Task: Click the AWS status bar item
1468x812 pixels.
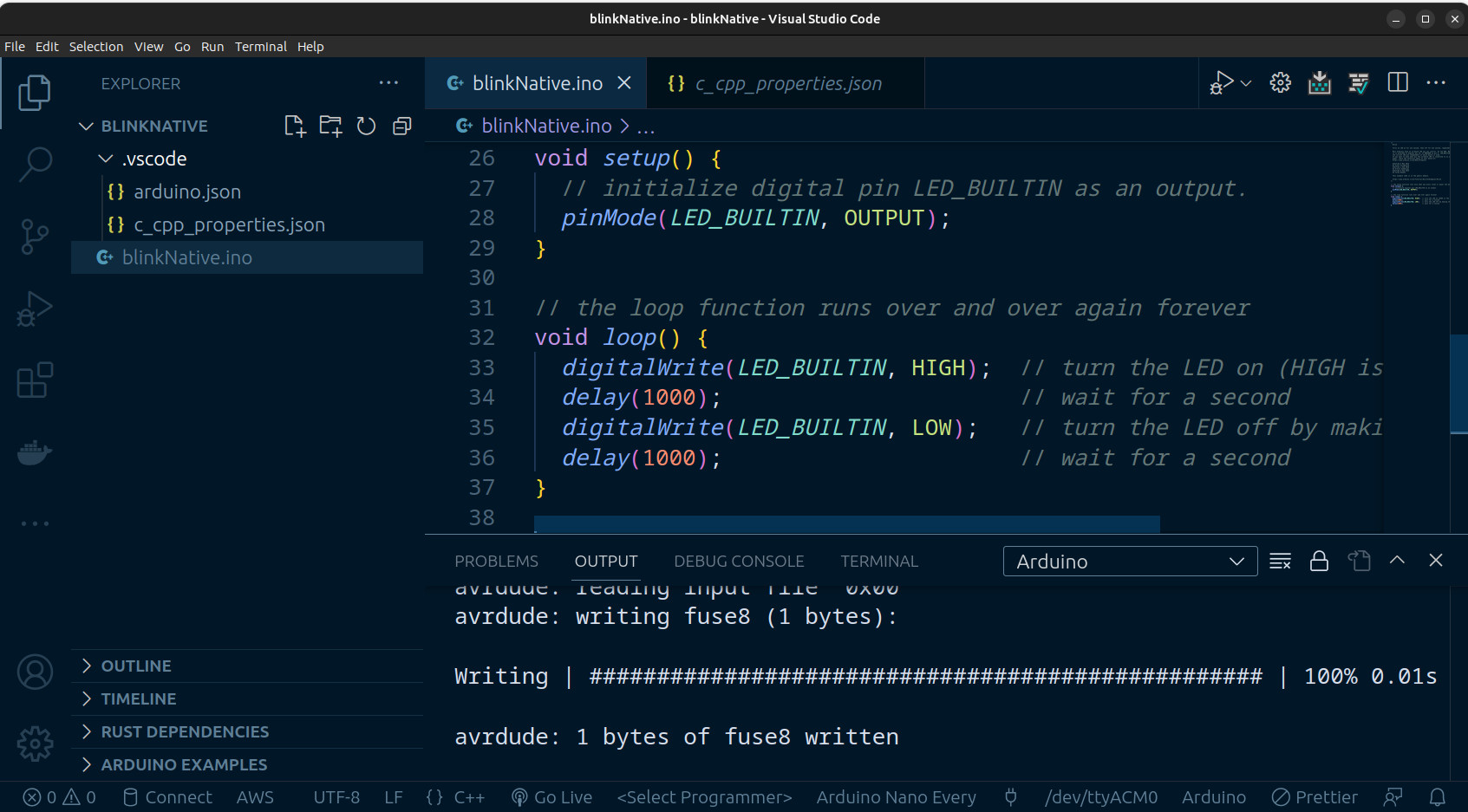Action: coord(255,797)
